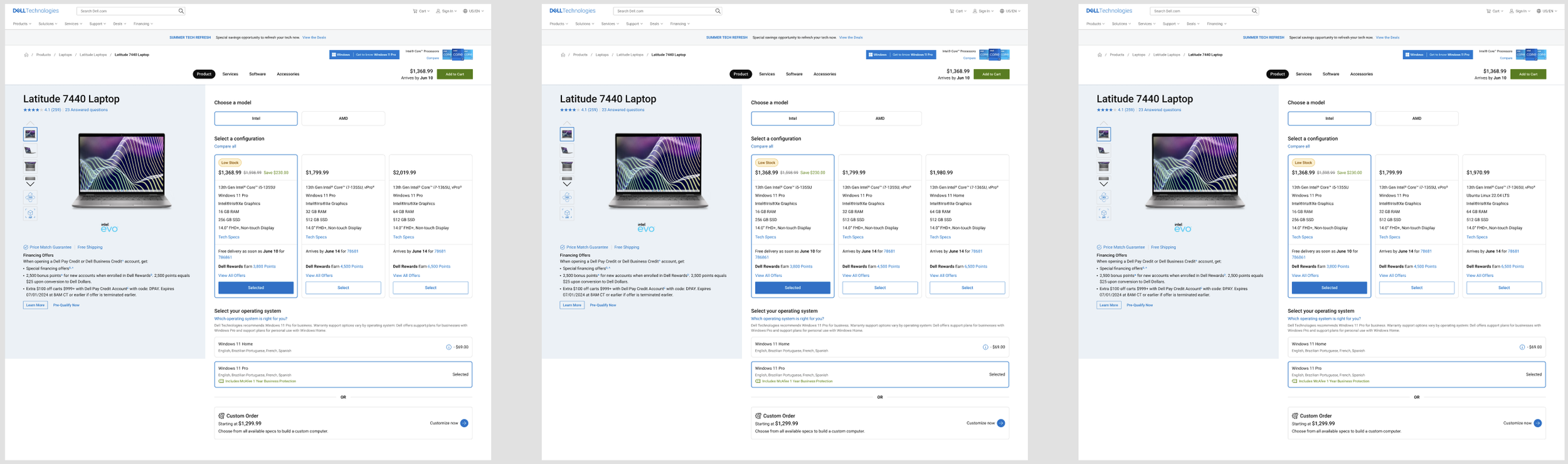This screenshot has width=1568, height=464.
Task: Switch to the Accessories tab in the left page
Action: pyautogui.click(x=288, y=74)
